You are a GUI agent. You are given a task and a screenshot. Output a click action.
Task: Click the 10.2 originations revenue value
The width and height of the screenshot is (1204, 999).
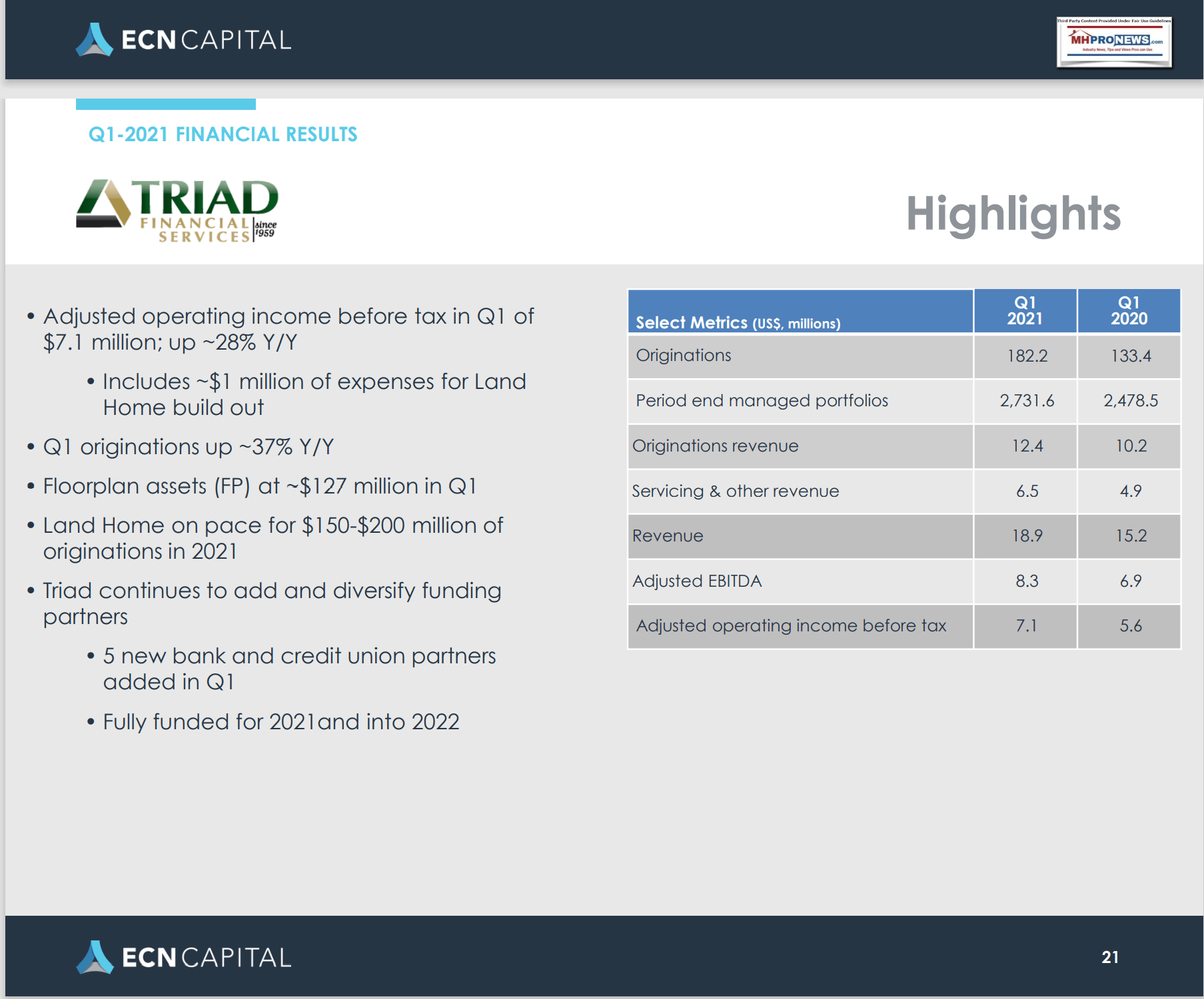coord(1131,446)
